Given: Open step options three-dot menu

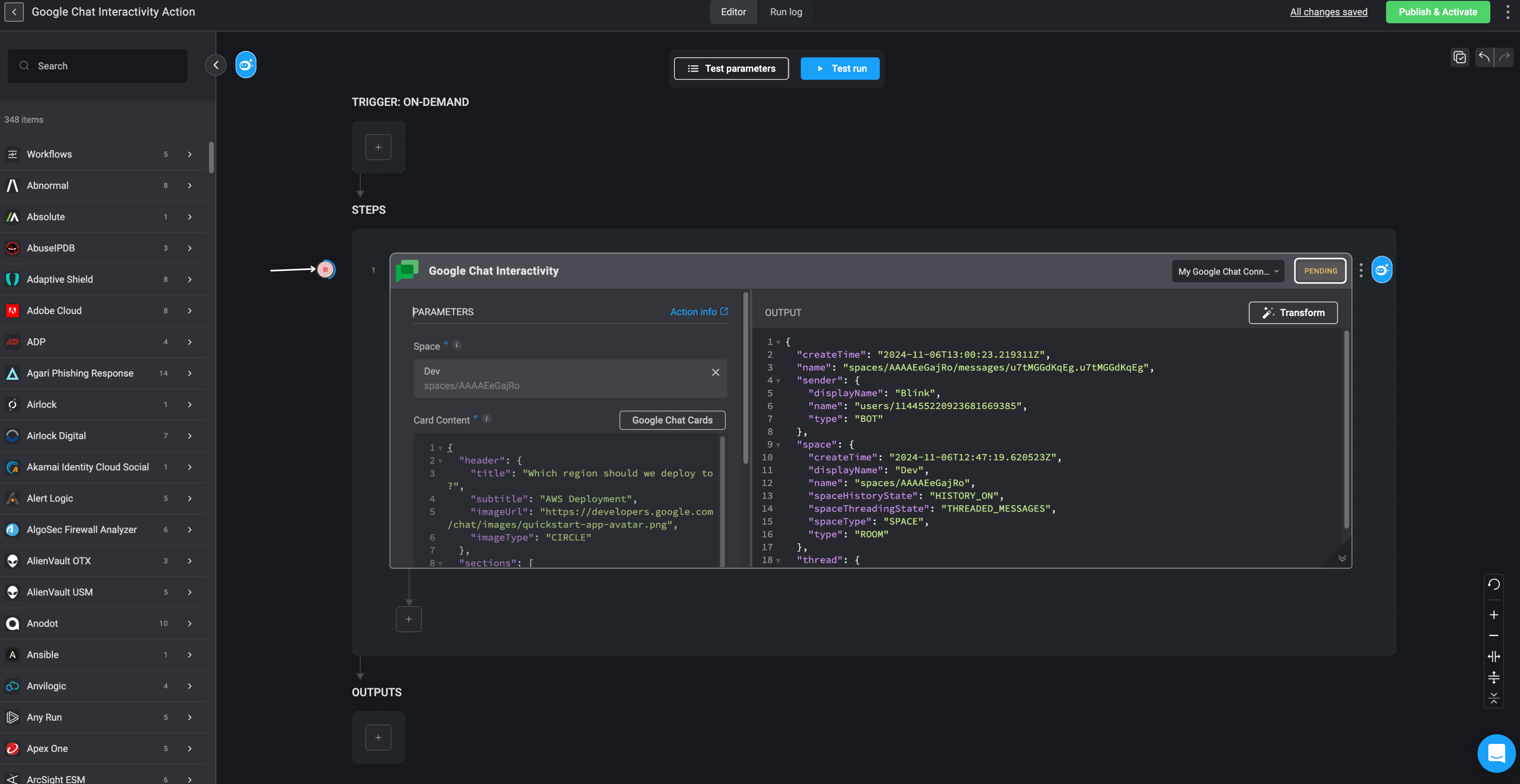Looking at the screenshot, I should coord(1361,270).
